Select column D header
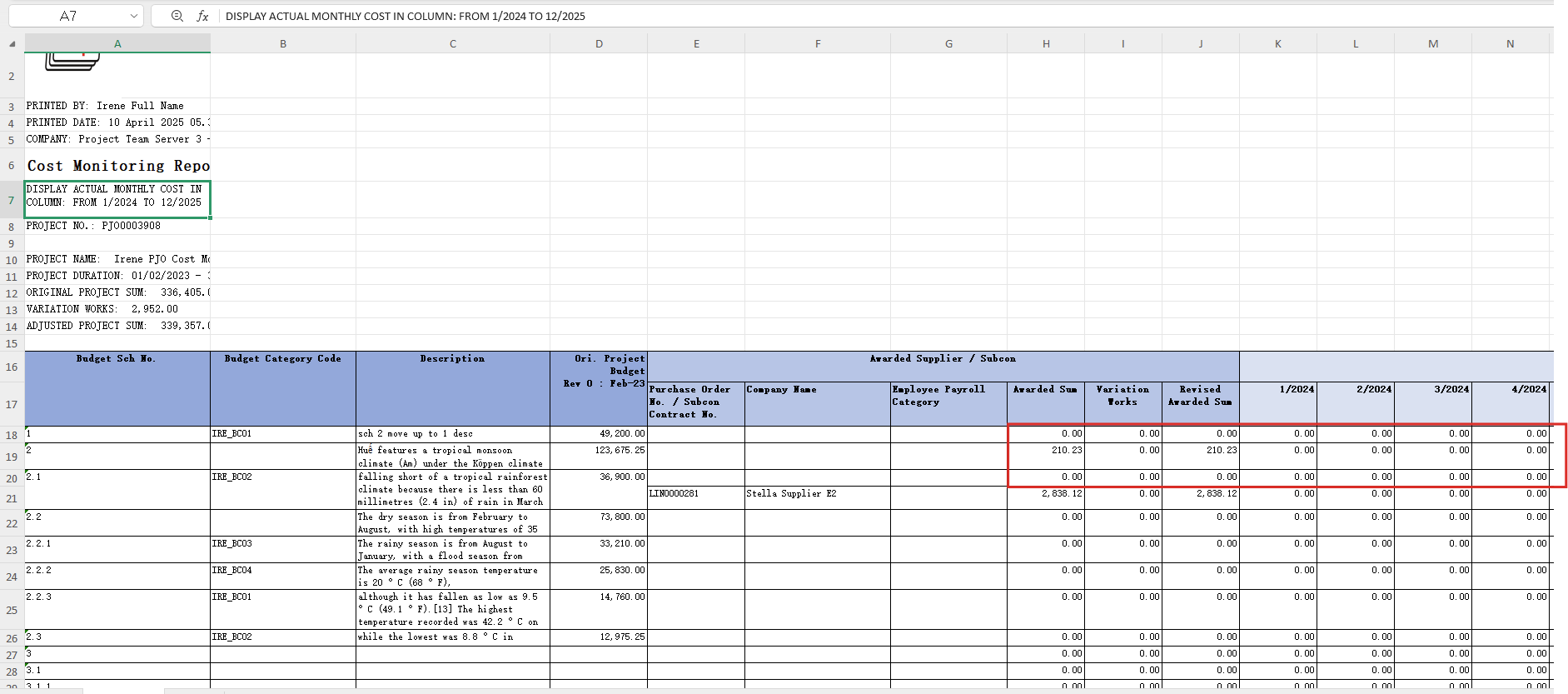The height and width of the screenshot is (694, 1568). (x=599, y=44)
